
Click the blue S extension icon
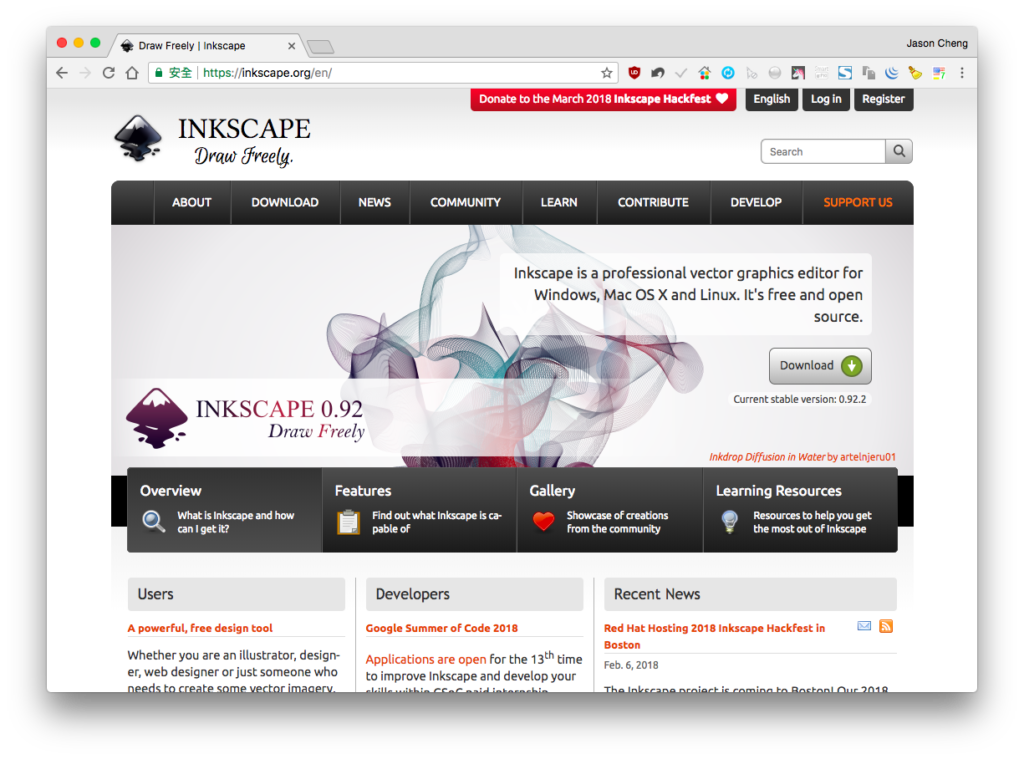point(845,73)
